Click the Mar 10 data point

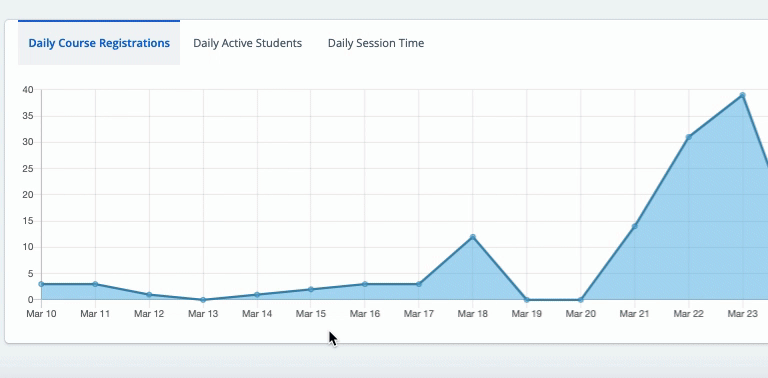(41, 284)
